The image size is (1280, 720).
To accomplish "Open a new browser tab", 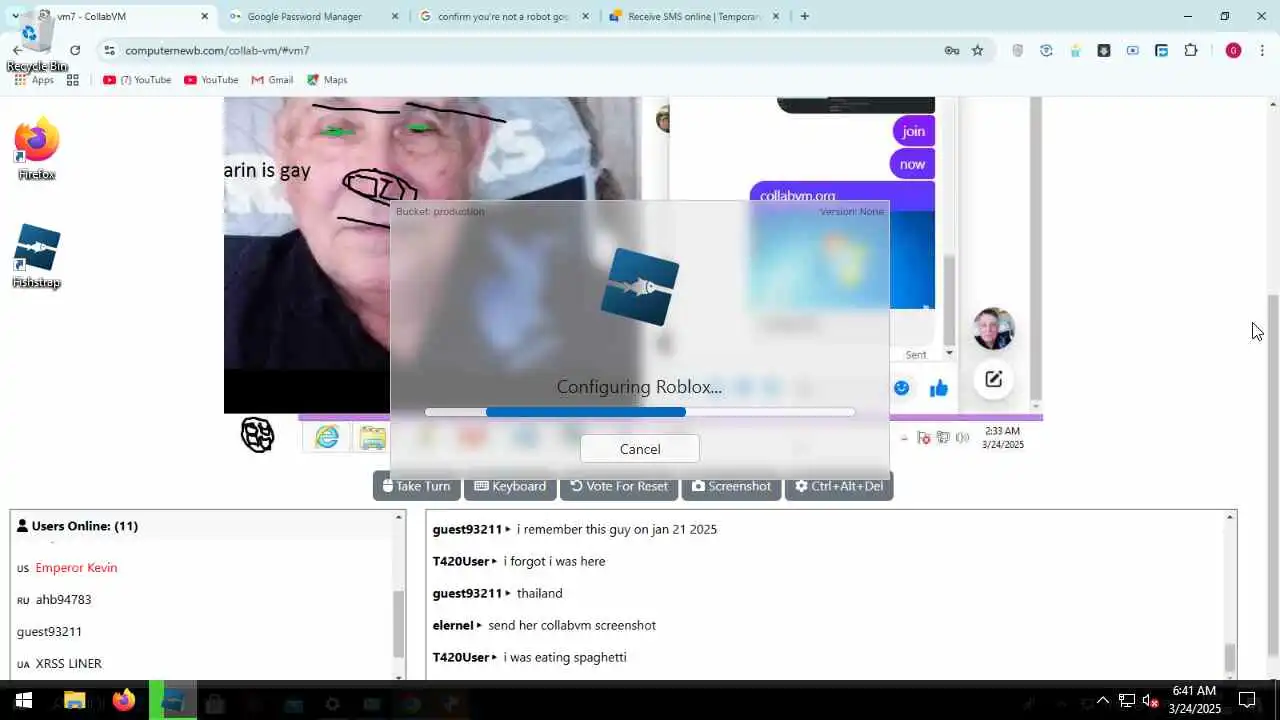I will click(x=804, y=16).
